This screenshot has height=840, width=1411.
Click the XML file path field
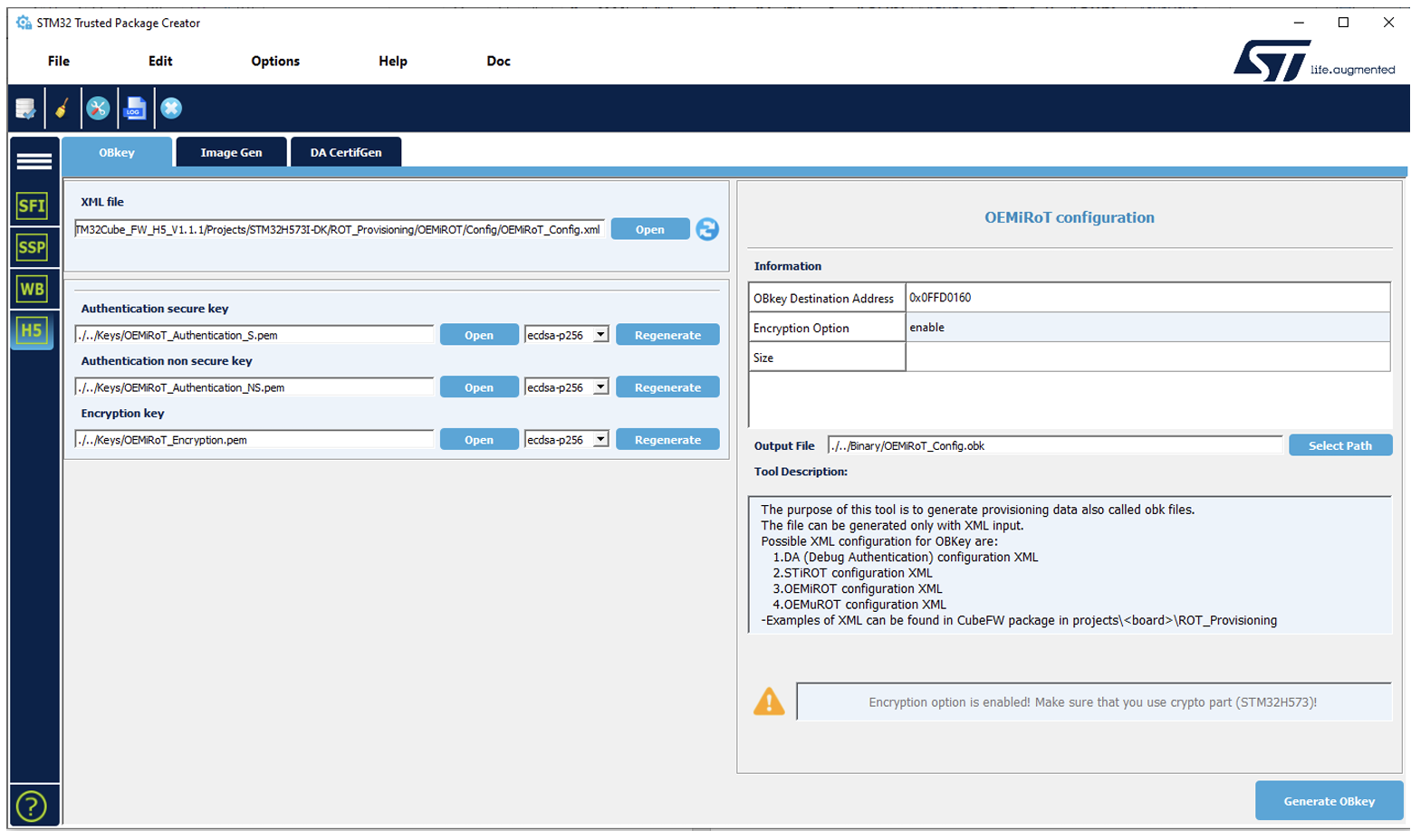[340, 229]
